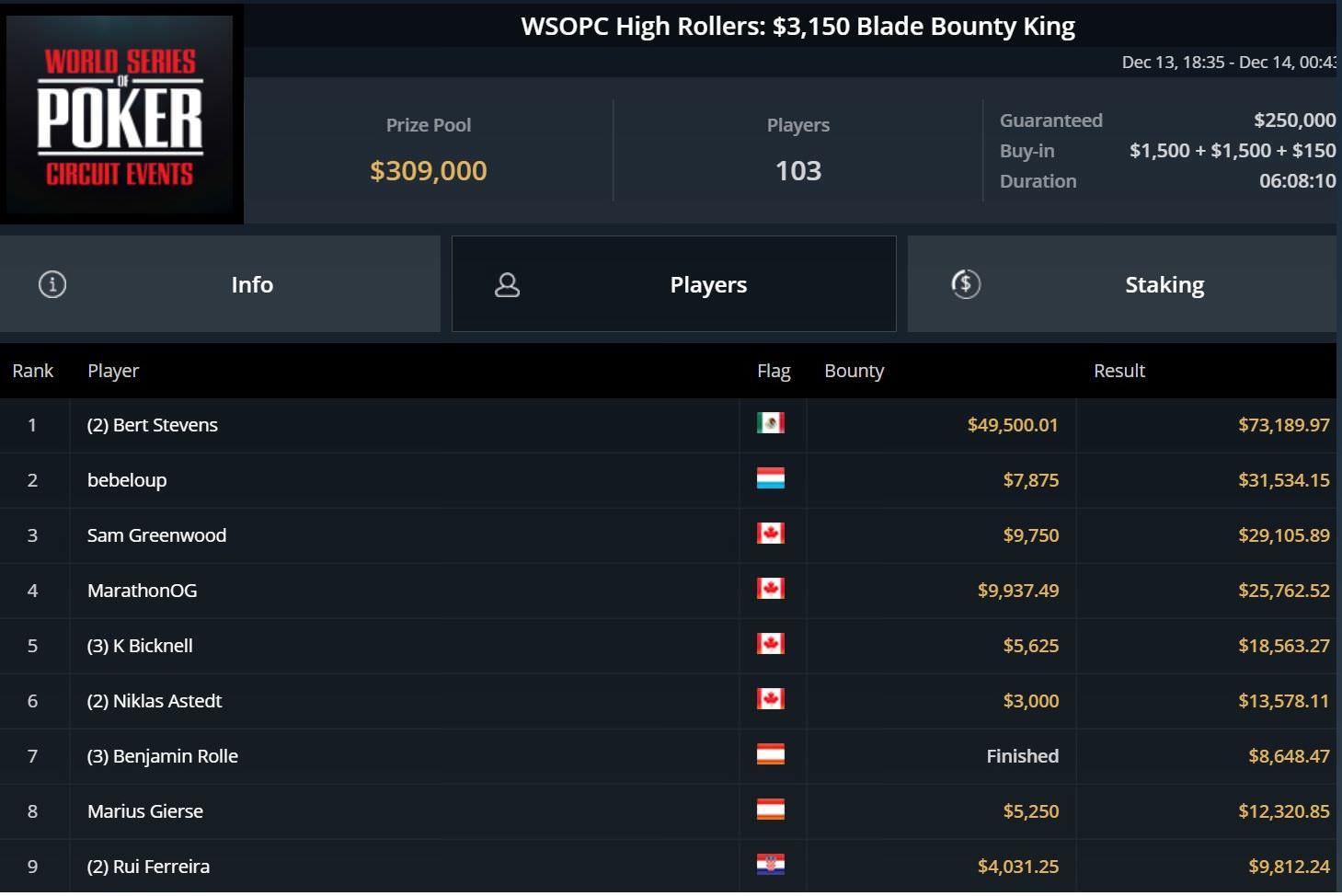Click Austria flag in Marius Gierse's row

(x=770, y=810)
